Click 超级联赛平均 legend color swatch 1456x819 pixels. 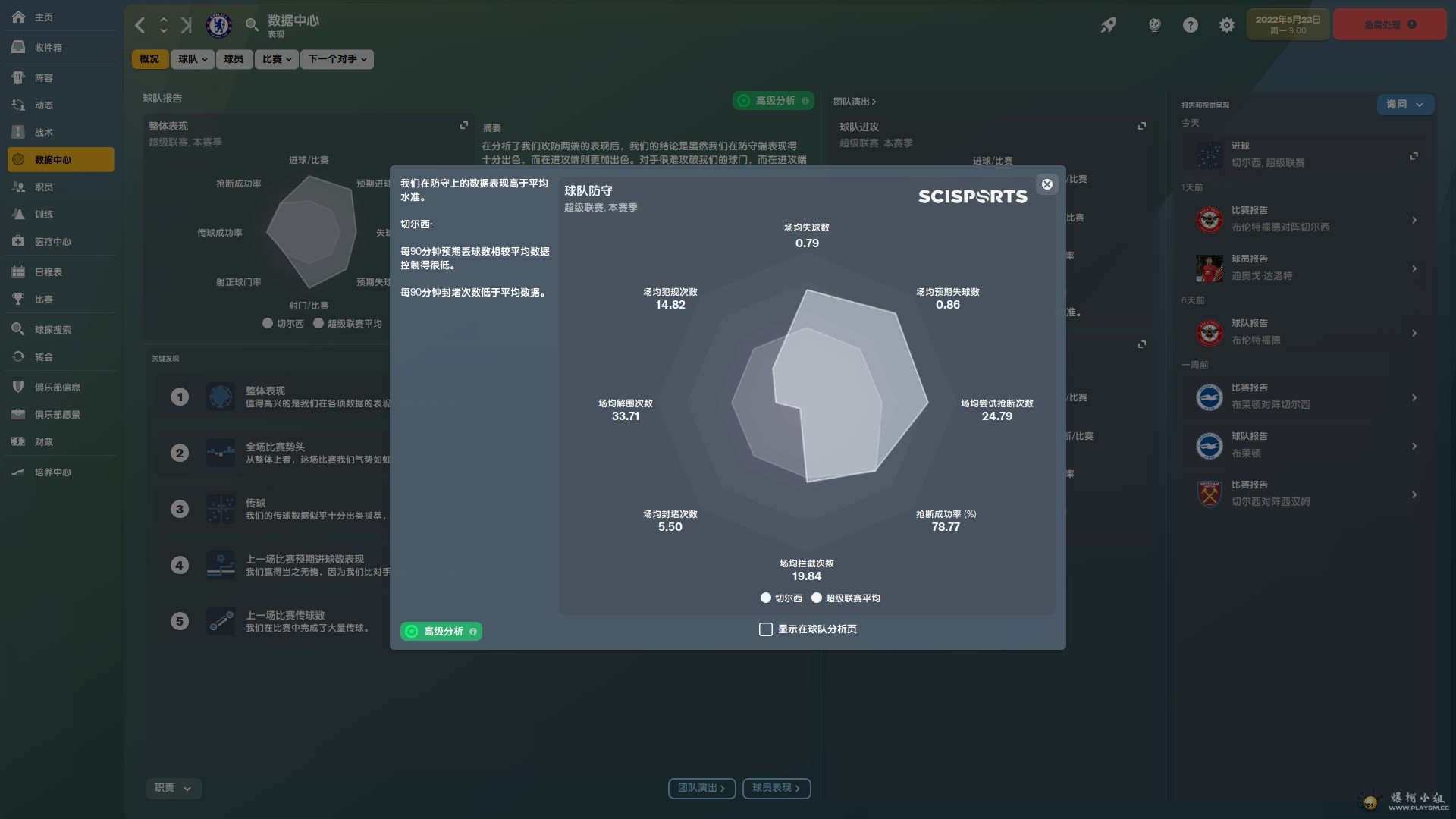pyautogui.click(x=817, y=598)
